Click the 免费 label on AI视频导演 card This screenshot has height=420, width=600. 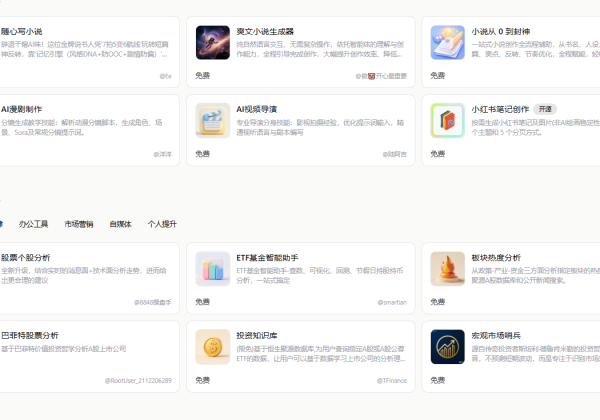pos(202,154)
